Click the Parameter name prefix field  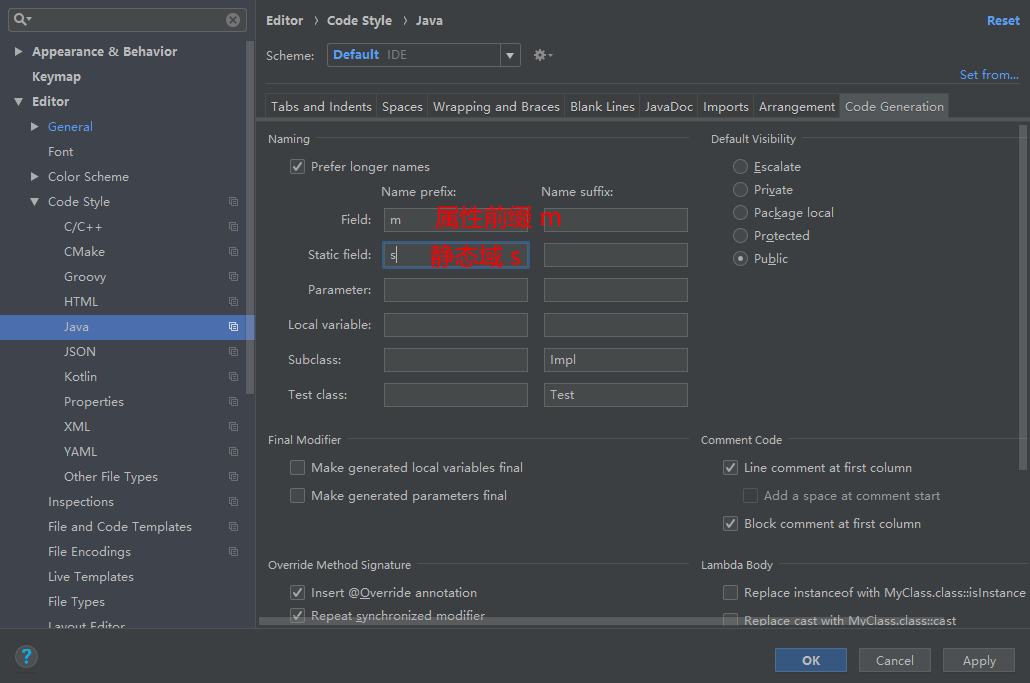tap(456, 290)
